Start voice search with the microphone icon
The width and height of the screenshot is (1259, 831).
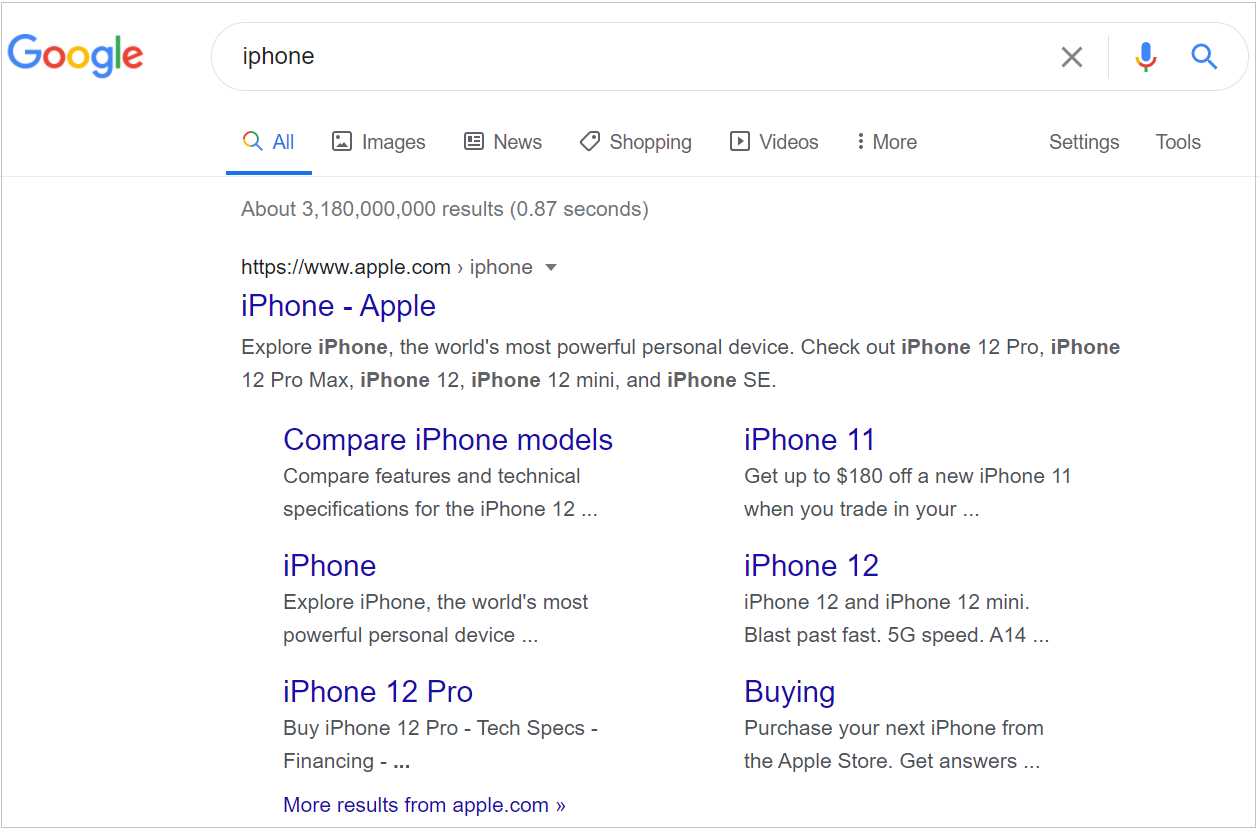[1146, 57]
